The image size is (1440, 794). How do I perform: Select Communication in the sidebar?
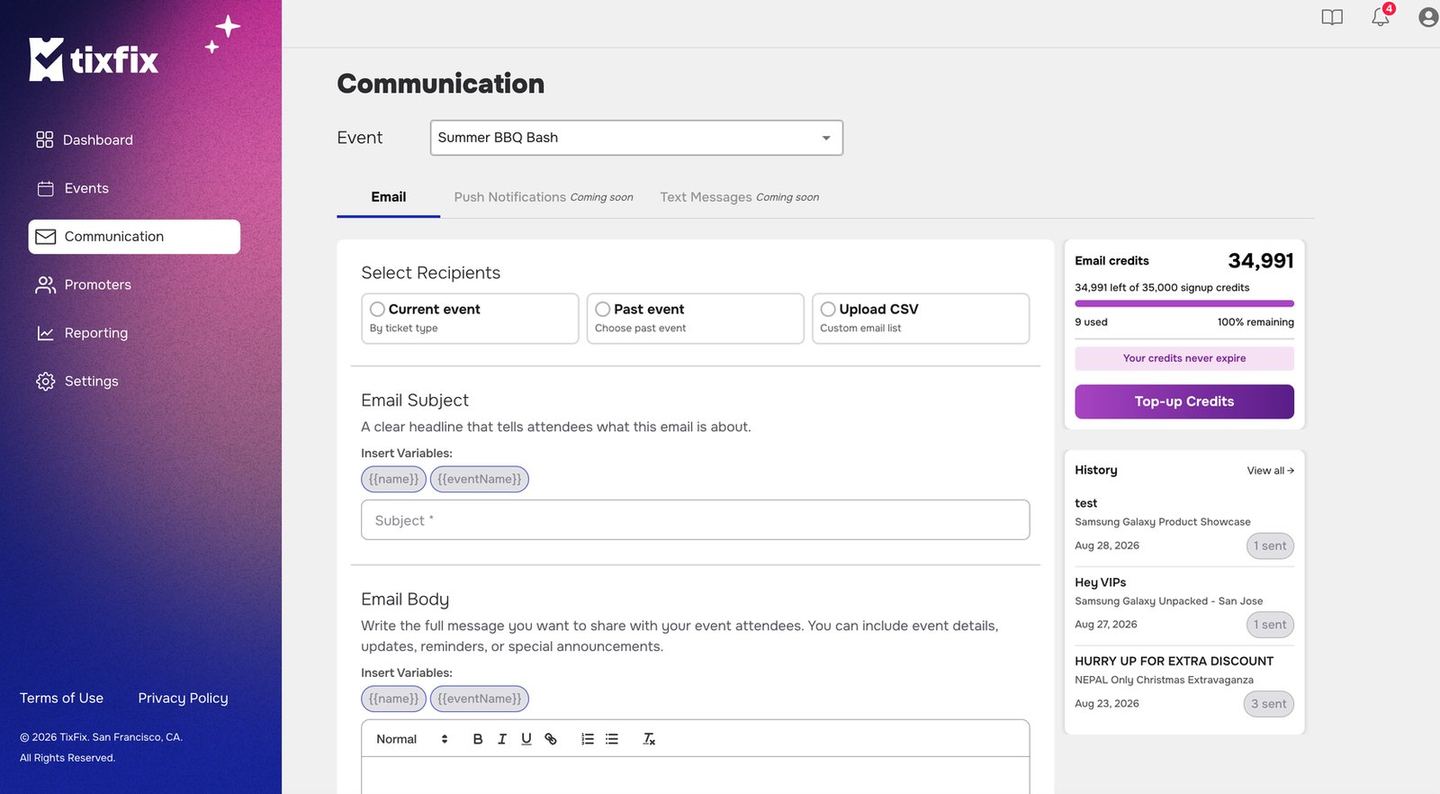[x=134, y=237]
